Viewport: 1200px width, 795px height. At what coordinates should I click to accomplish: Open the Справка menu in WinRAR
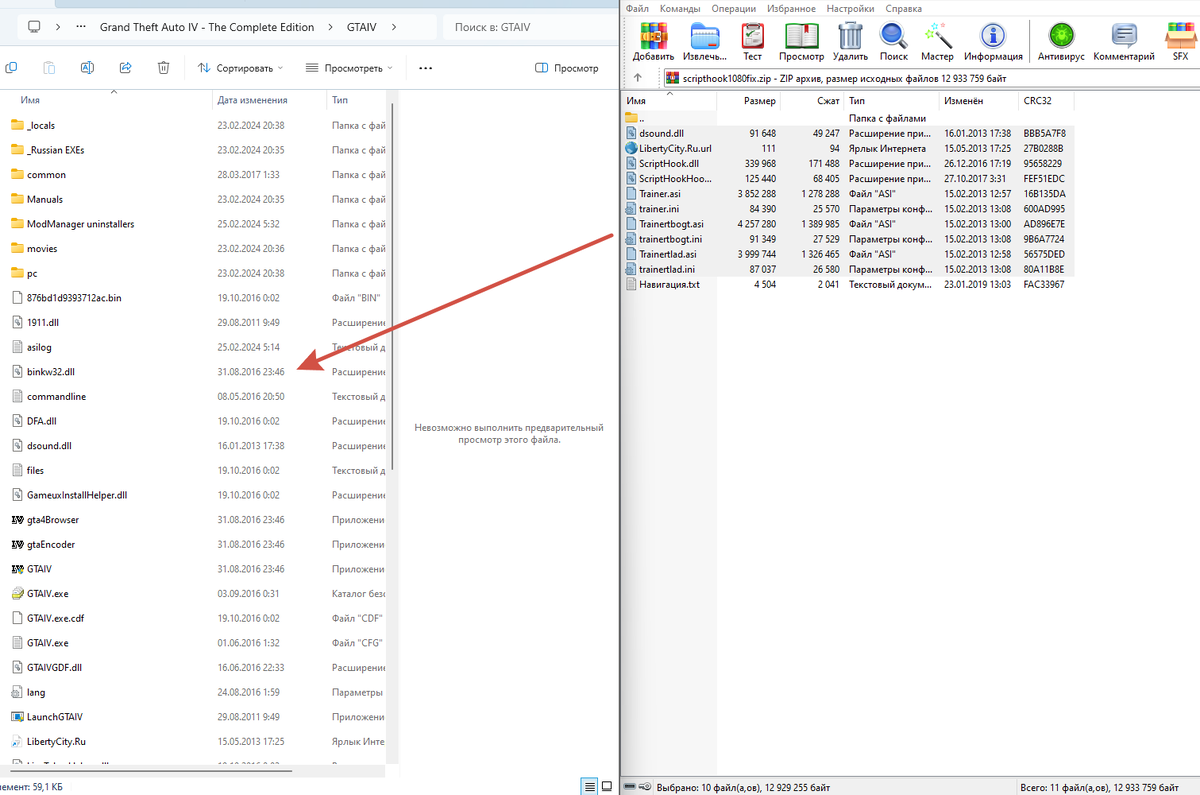coord(903,8)
